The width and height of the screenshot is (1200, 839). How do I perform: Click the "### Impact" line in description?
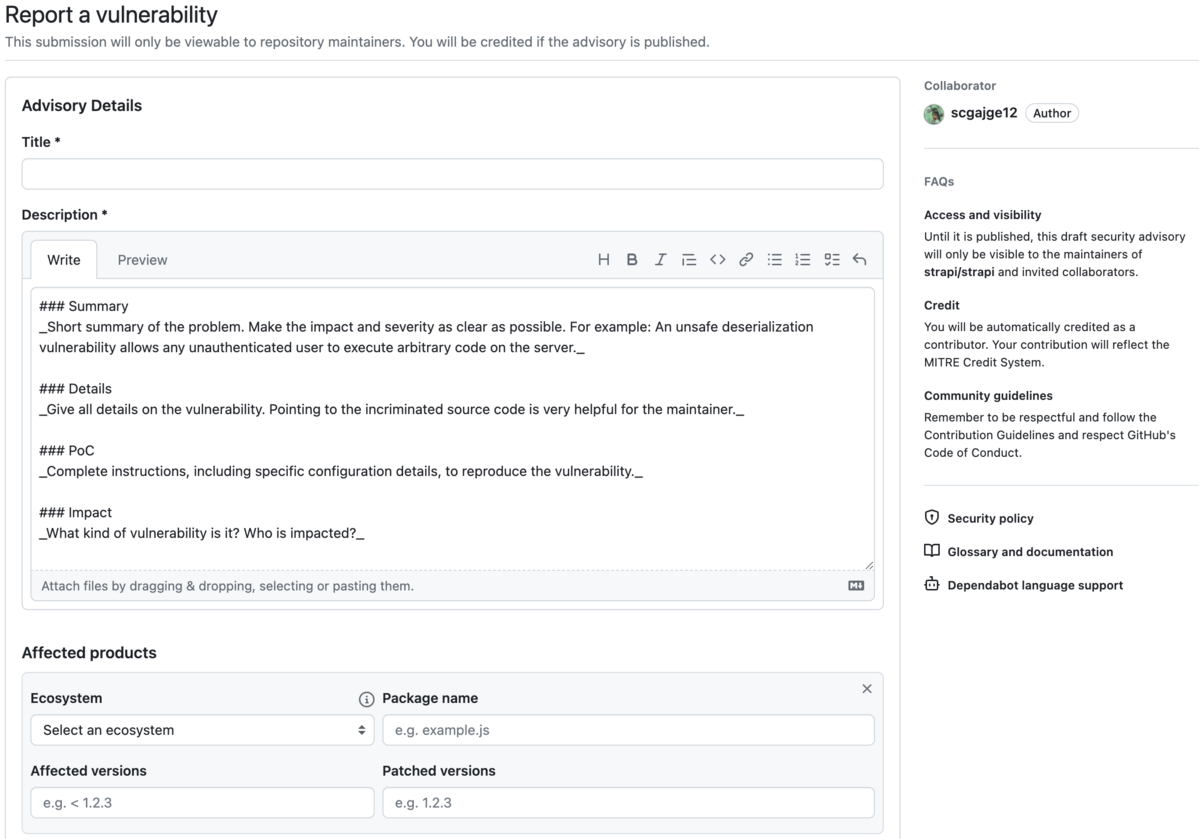pyautogui.click(x=76, y=512)
